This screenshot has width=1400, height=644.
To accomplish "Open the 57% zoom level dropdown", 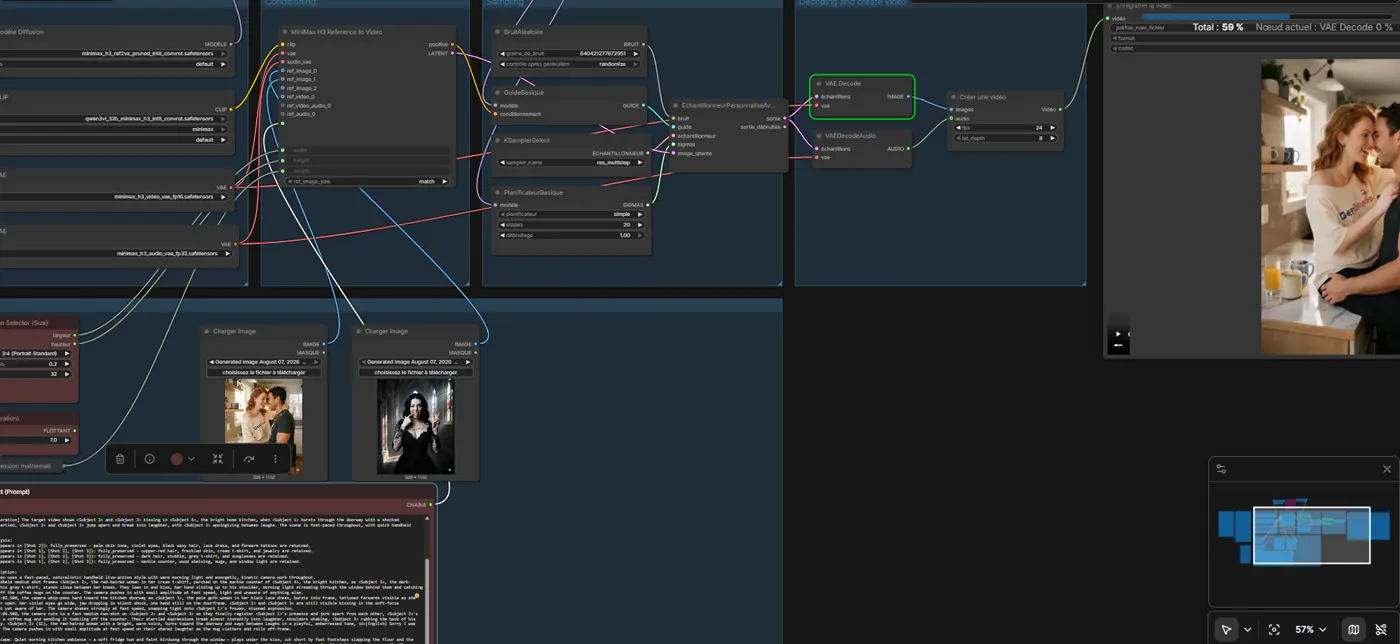I will point(1310,630).
